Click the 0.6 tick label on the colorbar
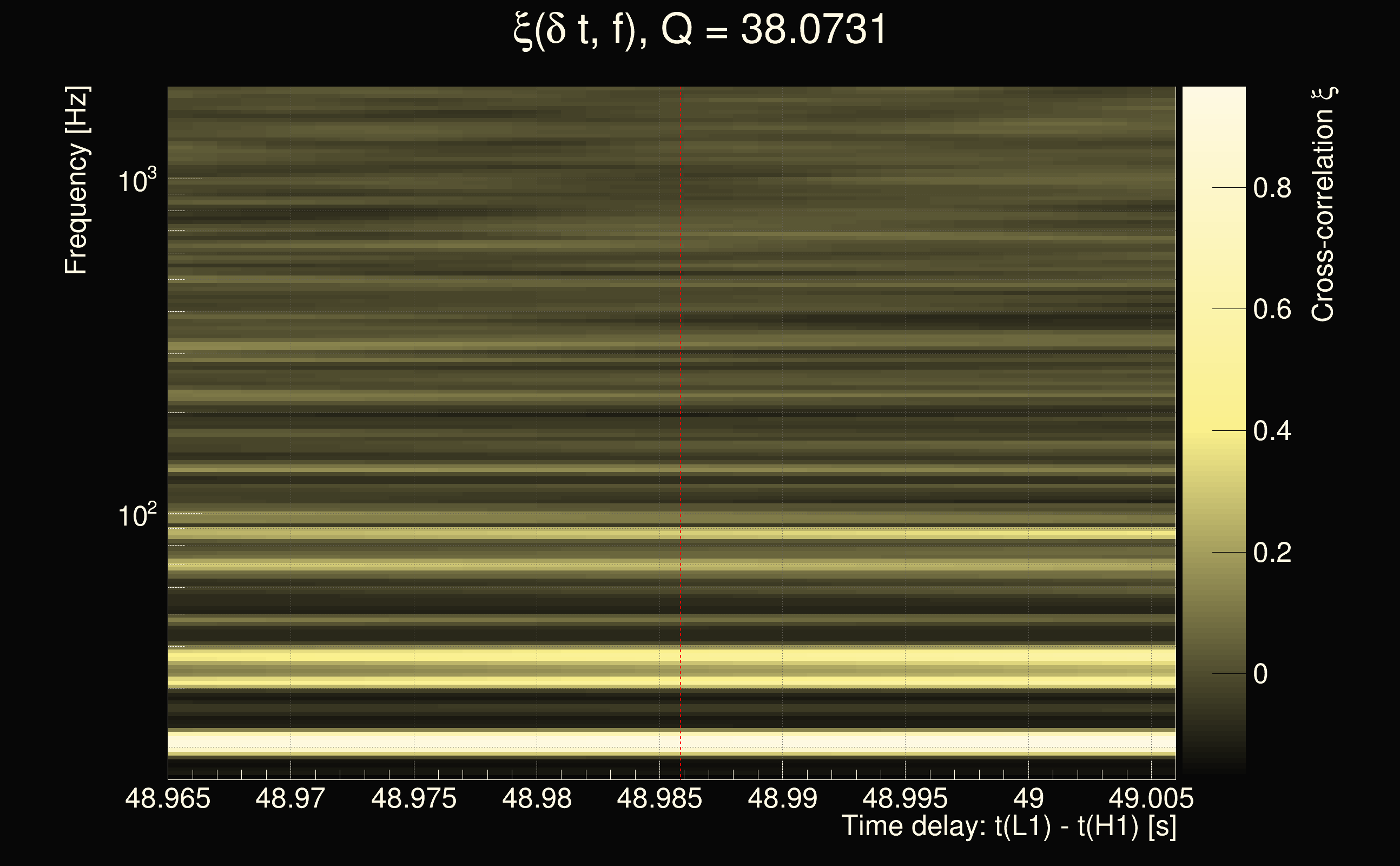This screenshot has height=866, width=1400. tap(1272, 309)
